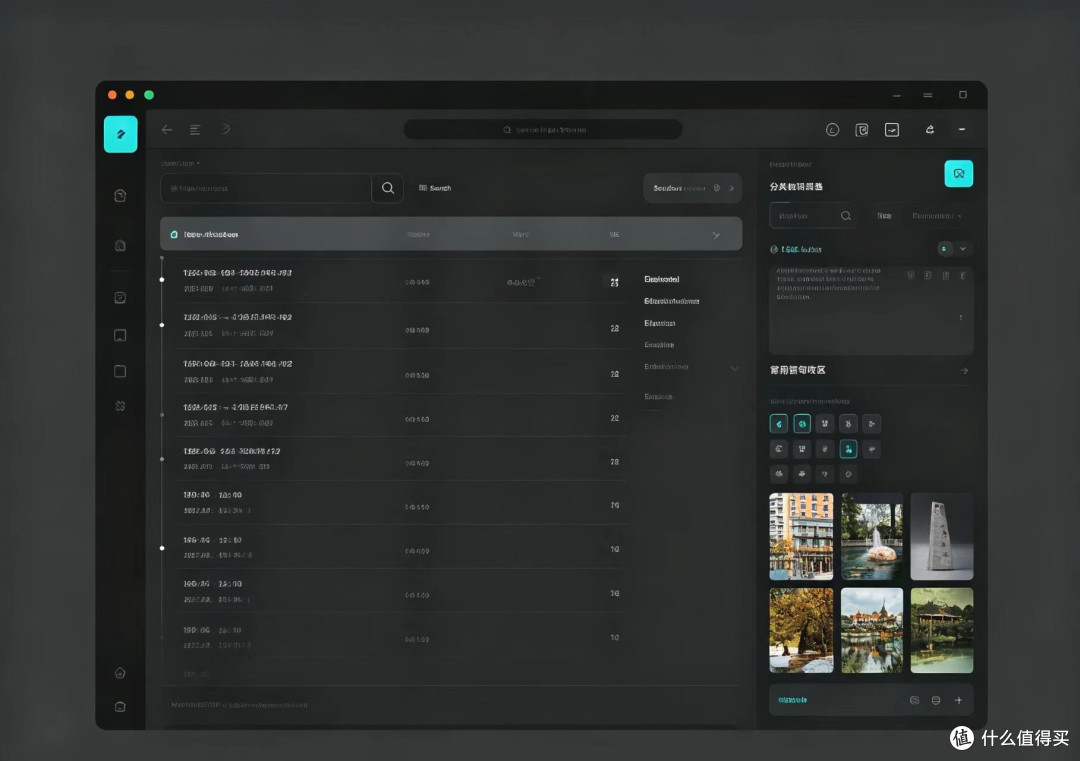Open the first sidebar icon below the logo
Image resolution: width=1080 pixels, height=761 pixels.
click(120, 196)
